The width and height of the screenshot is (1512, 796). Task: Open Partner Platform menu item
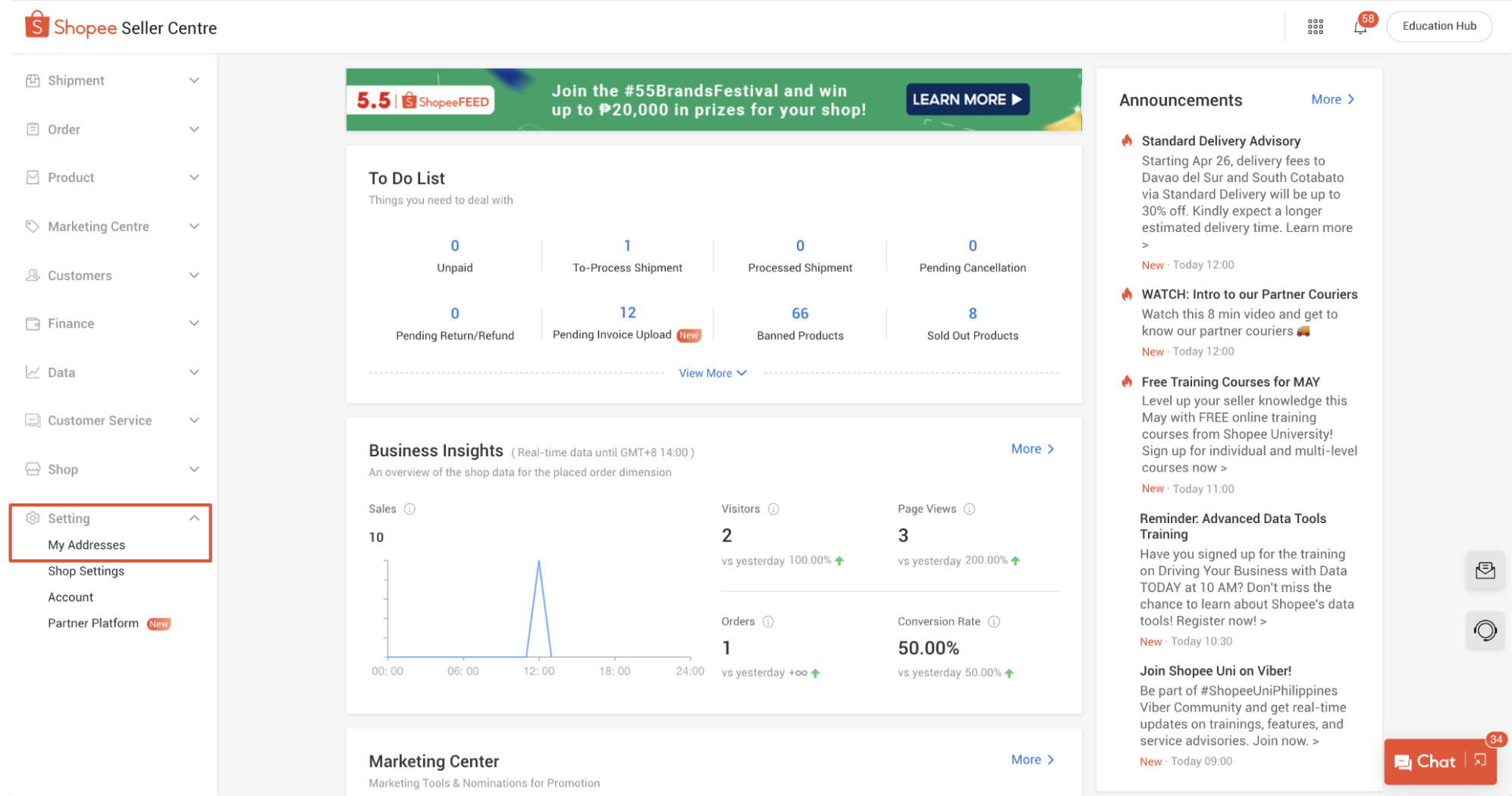(93, 623)
